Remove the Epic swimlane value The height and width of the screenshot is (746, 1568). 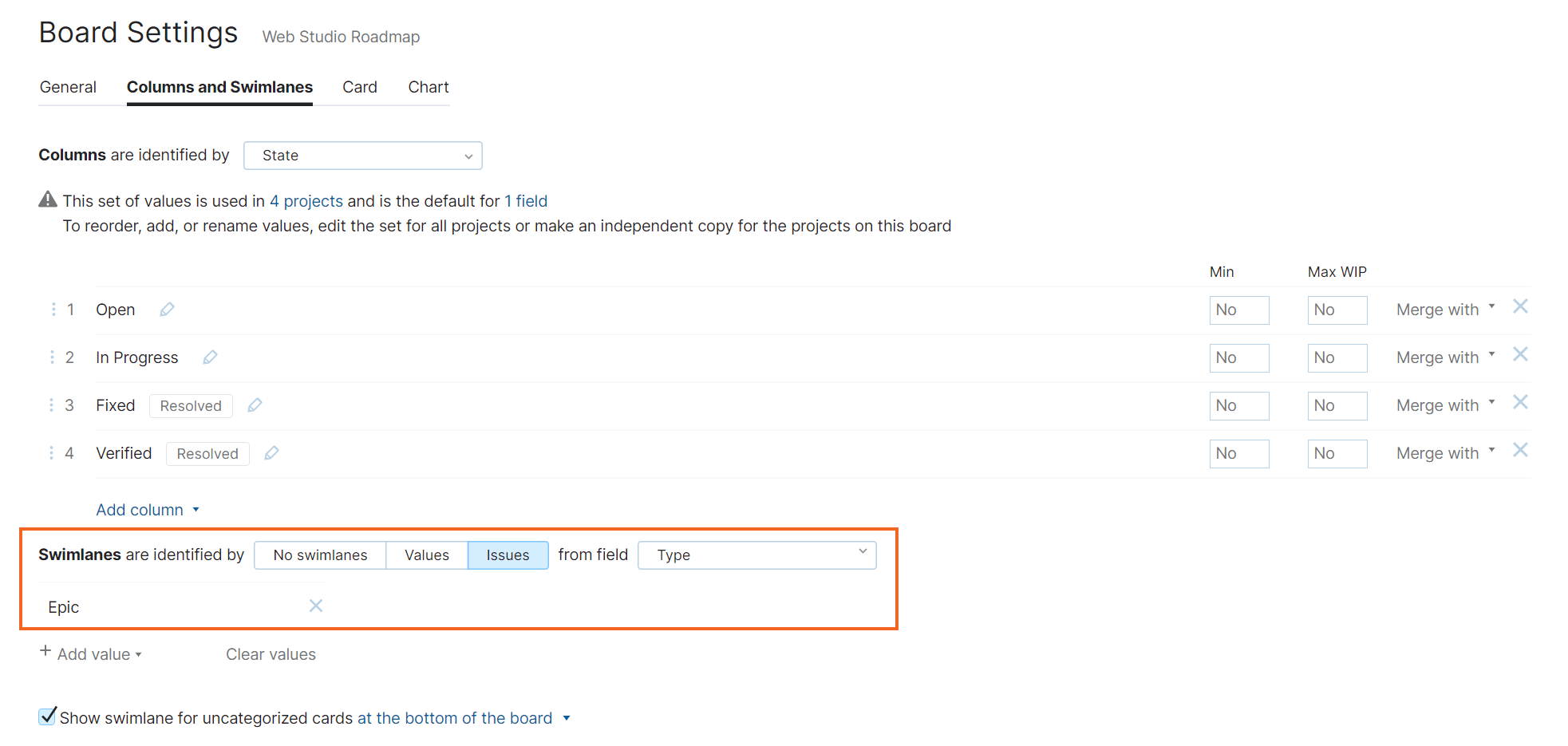(x=316, y=606)
